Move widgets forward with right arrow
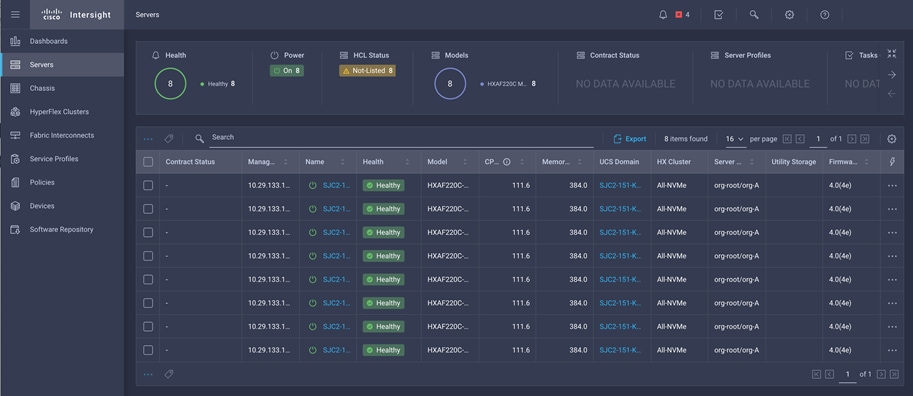 [891, 75]
